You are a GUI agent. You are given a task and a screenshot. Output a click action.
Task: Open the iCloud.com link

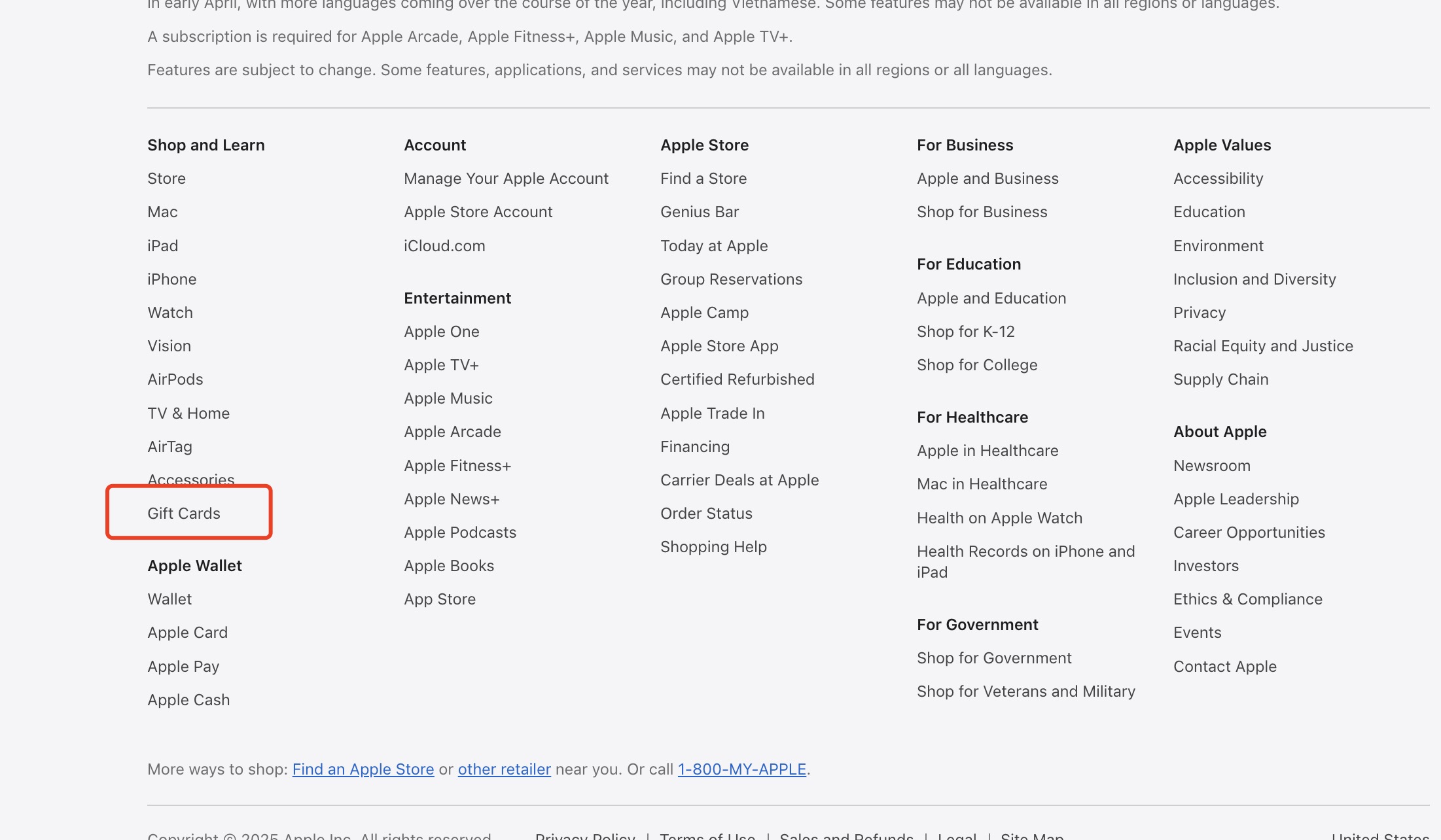[444, 245]
